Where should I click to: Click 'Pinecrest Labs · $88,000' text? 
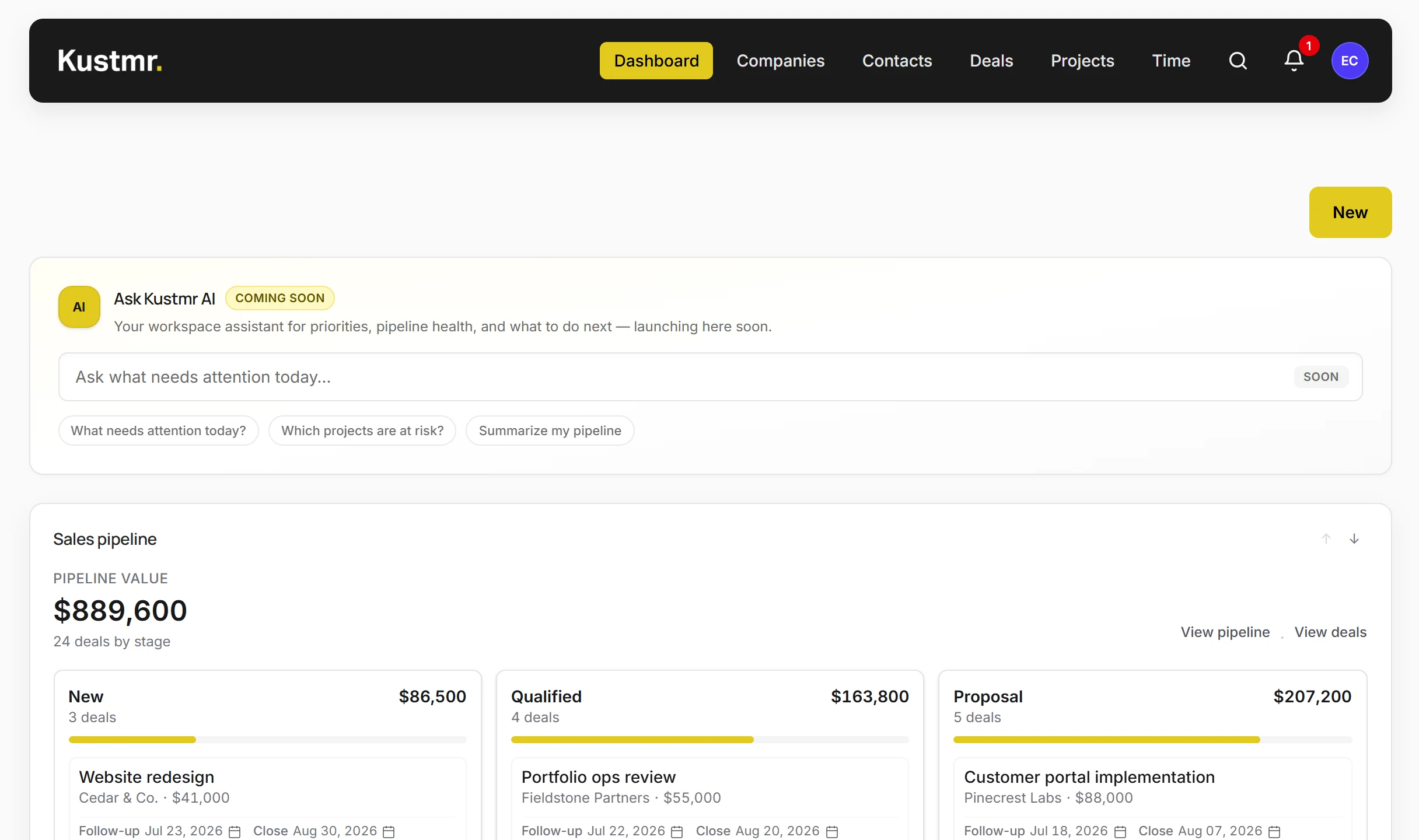pos(1048,798)
